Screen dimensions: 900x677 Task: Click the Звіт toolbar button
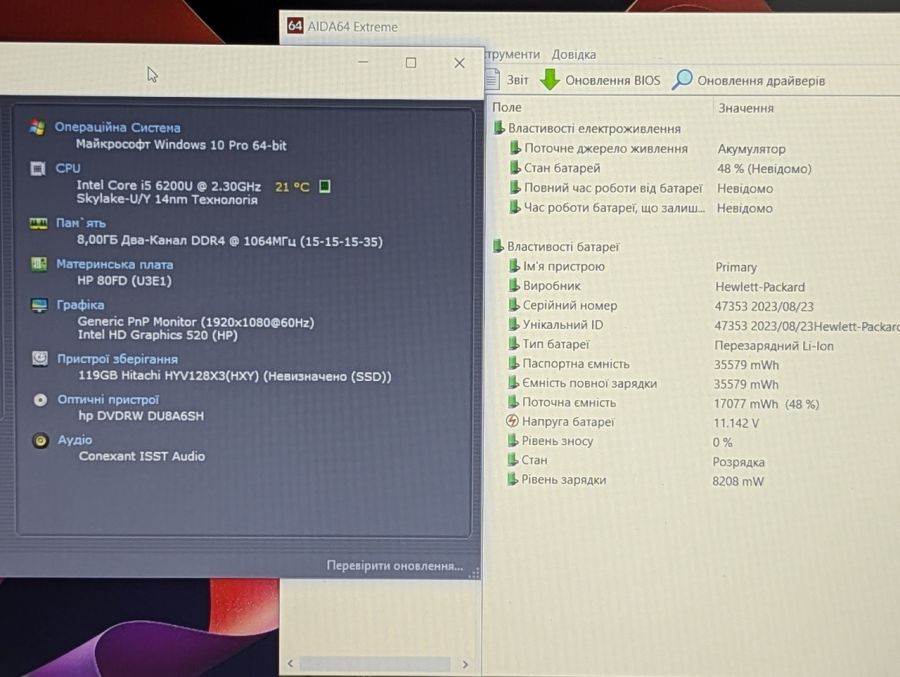508,79
